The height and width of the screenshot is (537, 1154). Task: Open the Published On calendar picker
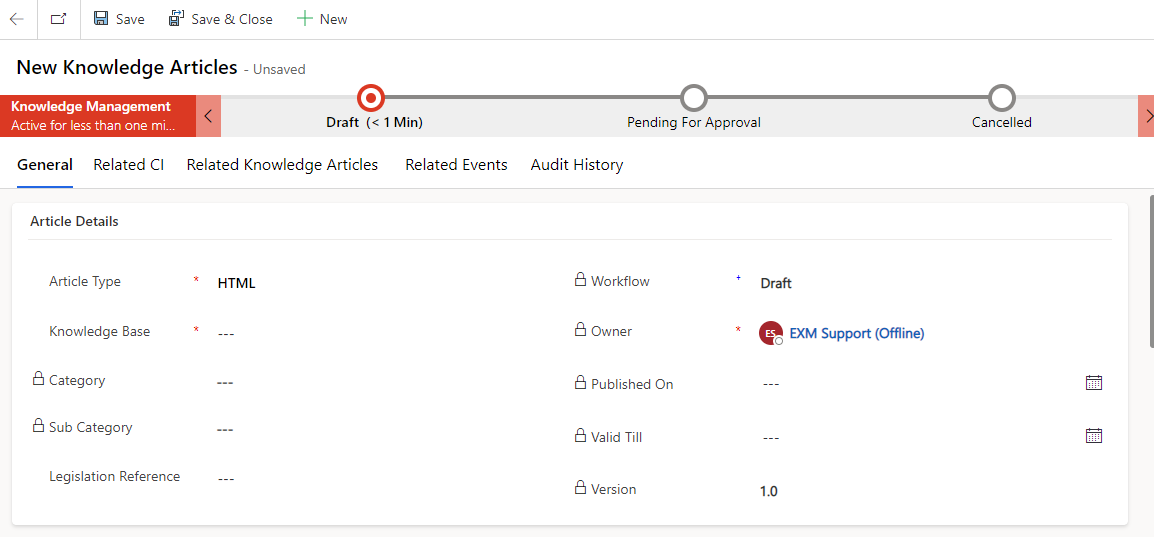pos(1094,383)
